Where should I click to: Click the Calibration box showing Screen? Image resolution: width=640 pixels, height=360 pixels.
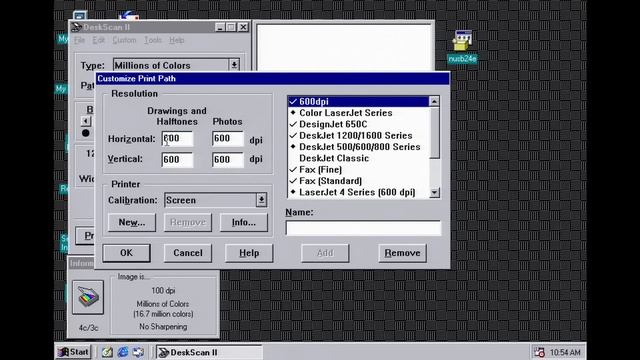point(210,200)
